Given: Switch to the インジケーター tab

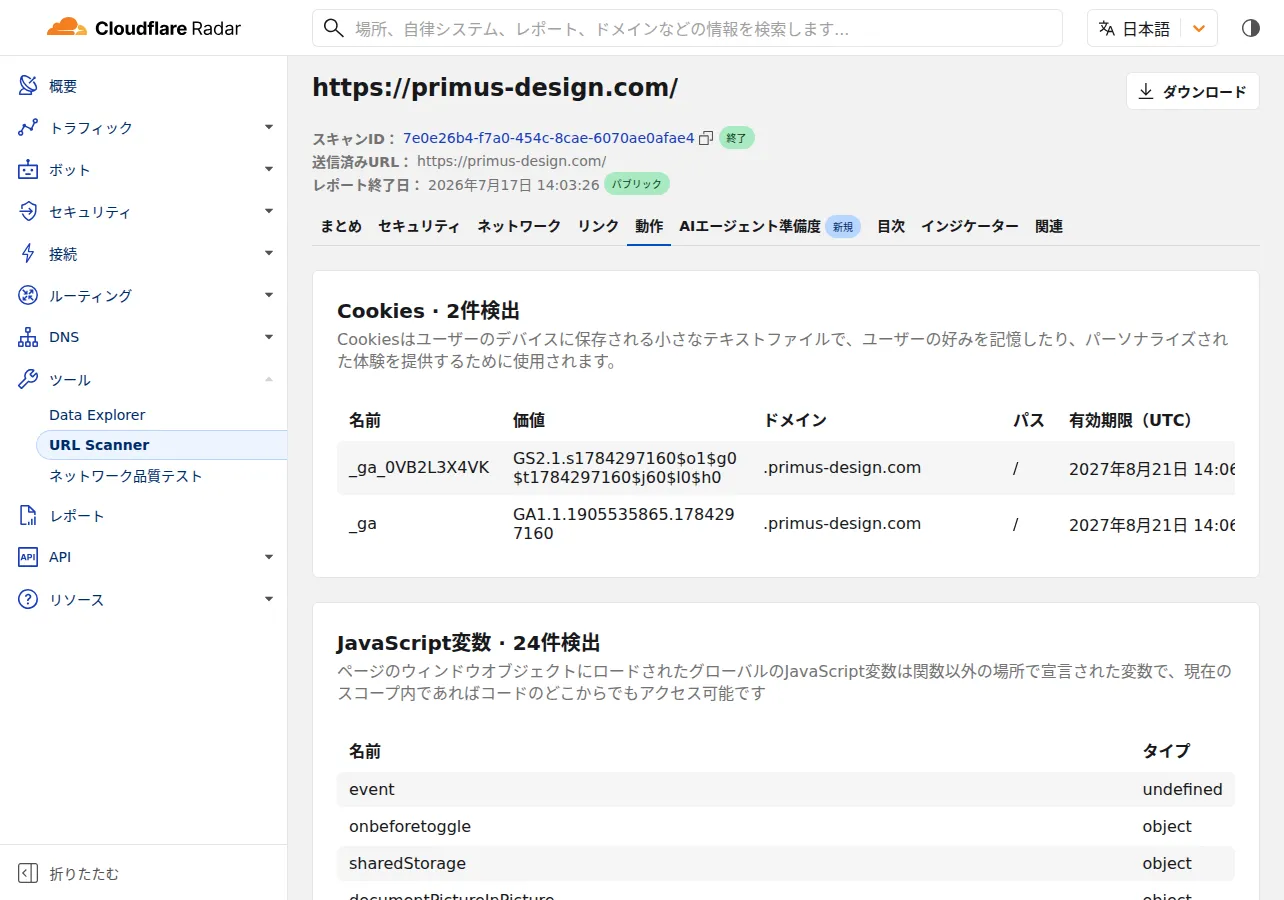Looking at the screenshot, I should pyautogui.click(x=970, y=227).
